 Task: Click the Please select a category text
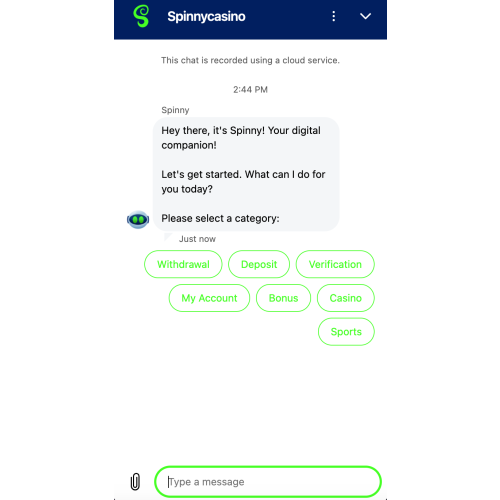pyautogui.click(x=220, y=218)
